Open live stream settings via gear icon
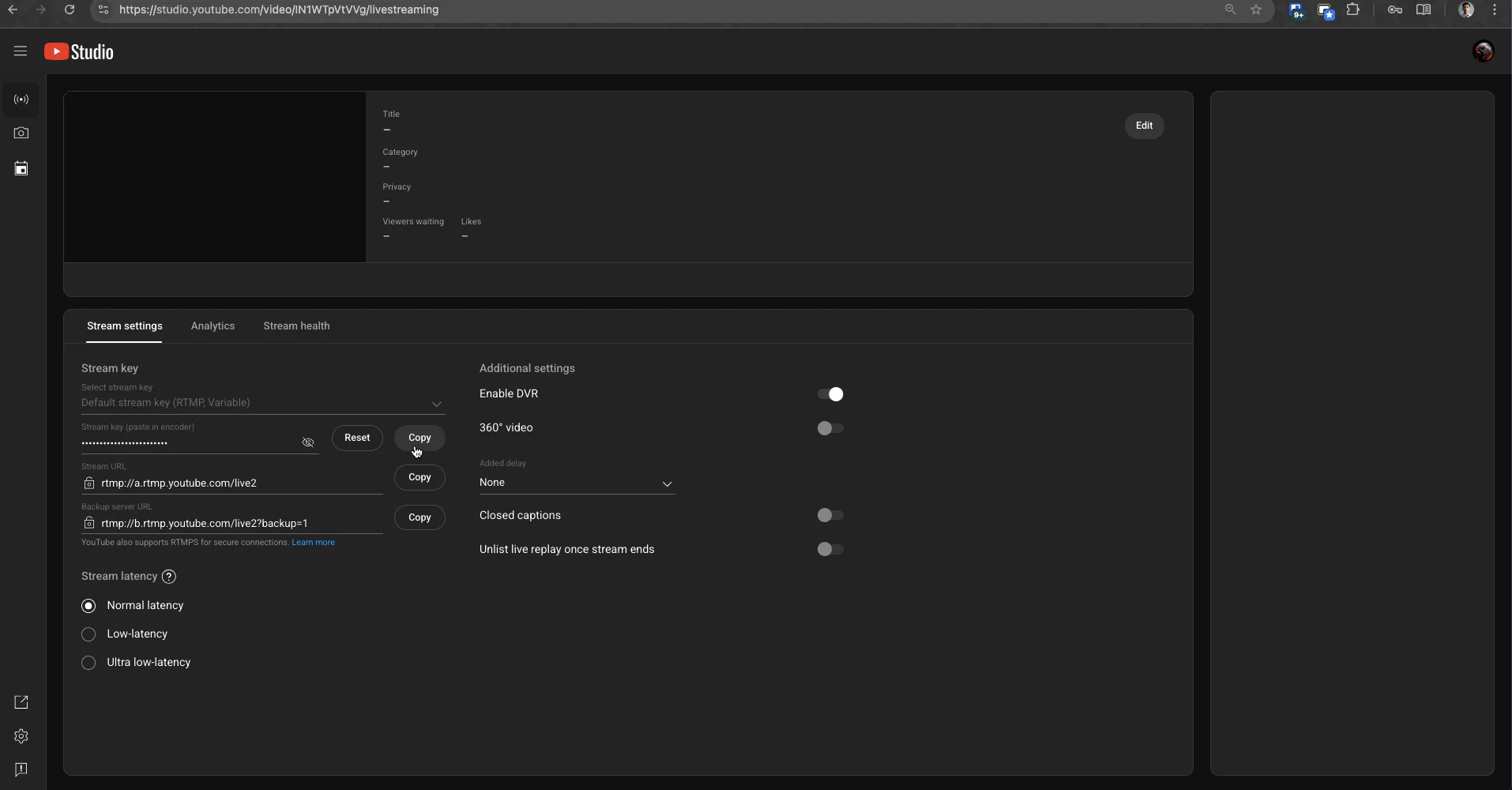Viewport: 1512px width, 790px height. (21, 736)
